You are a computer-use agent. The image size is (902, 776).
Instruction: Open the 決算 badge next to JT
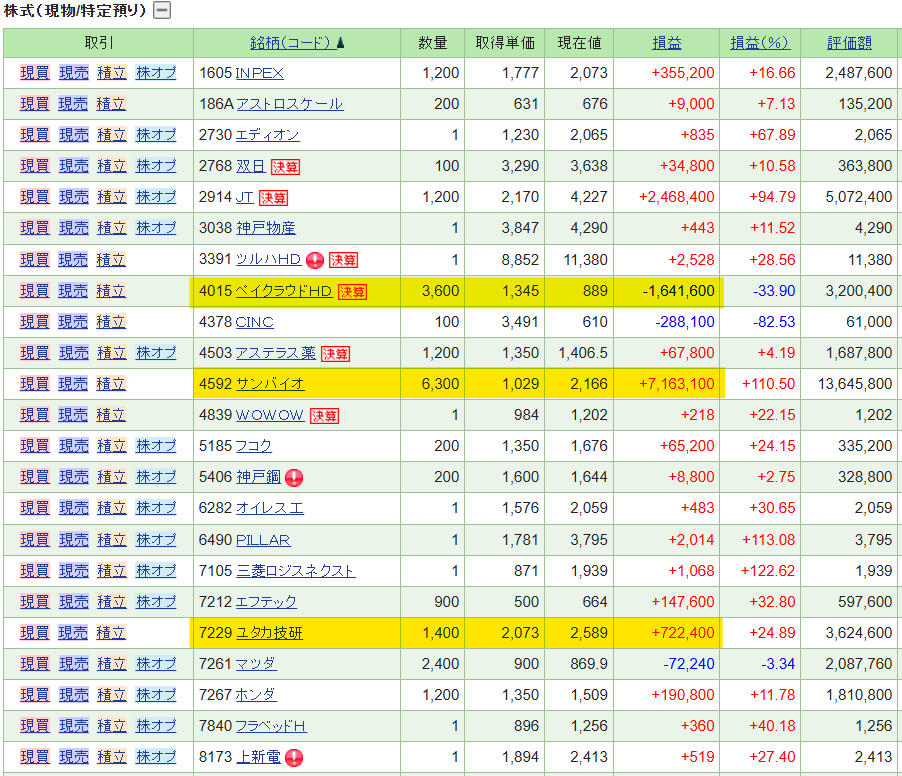click(273, 198)
